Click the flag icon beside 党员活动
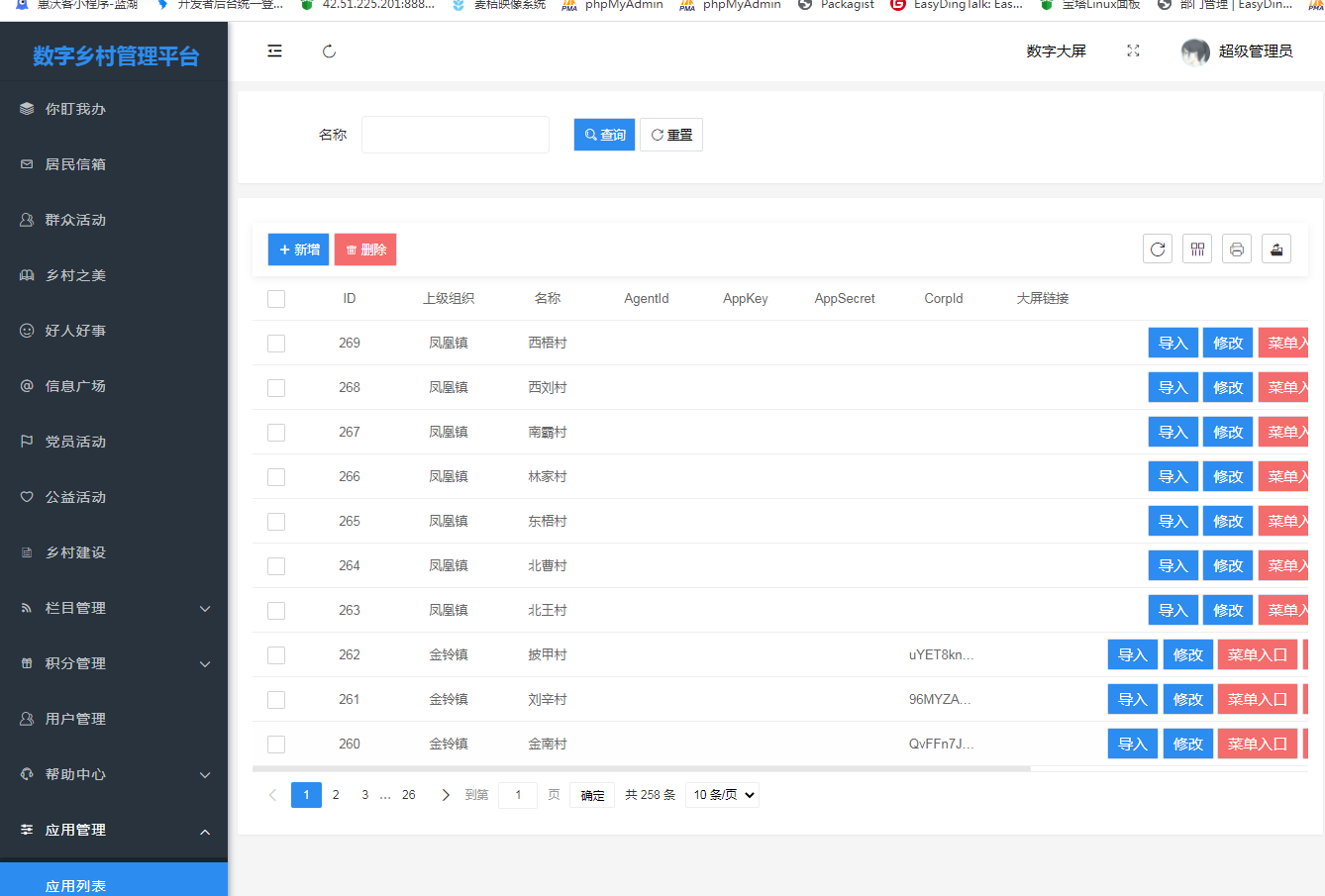 click(27, 442)
